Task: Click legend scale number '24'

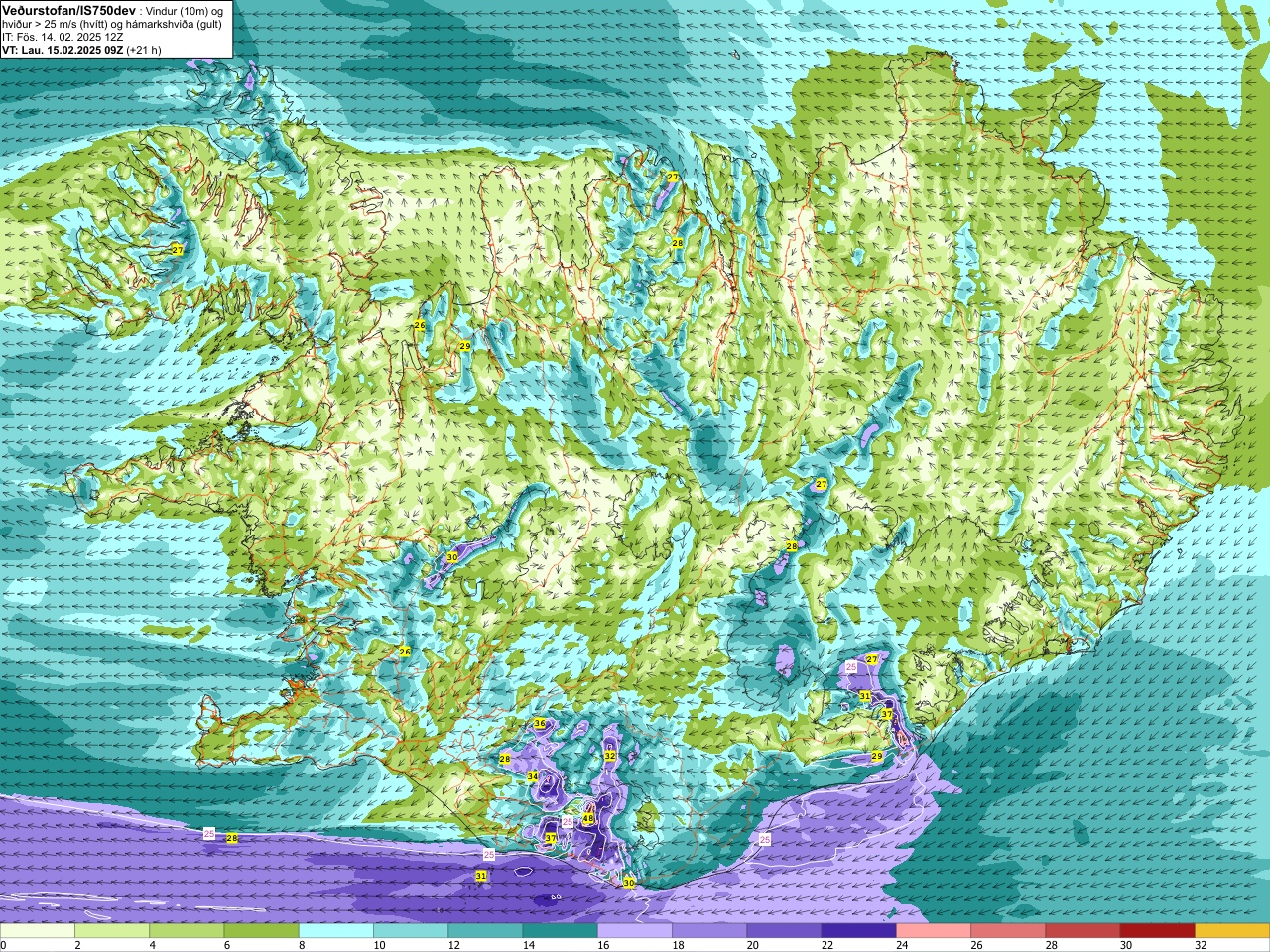Action: (x=902, y=946)
